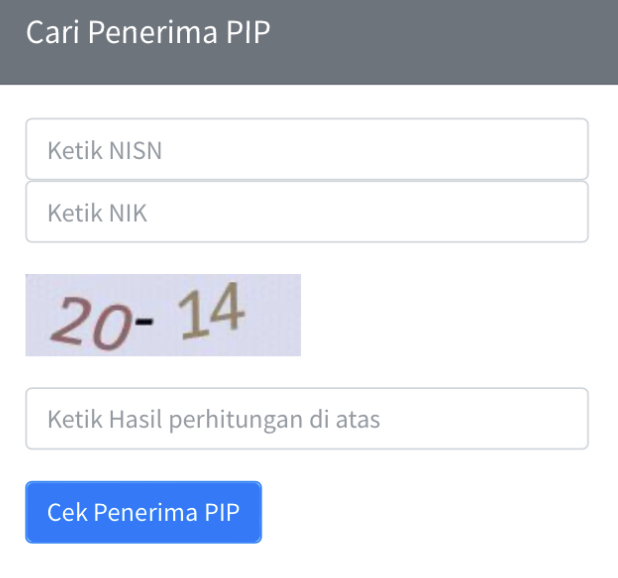The width and height of the screenshot is (618, 578).
Task: Click the Cek Penerima PIP button
Action: click(x=143, y=512)
